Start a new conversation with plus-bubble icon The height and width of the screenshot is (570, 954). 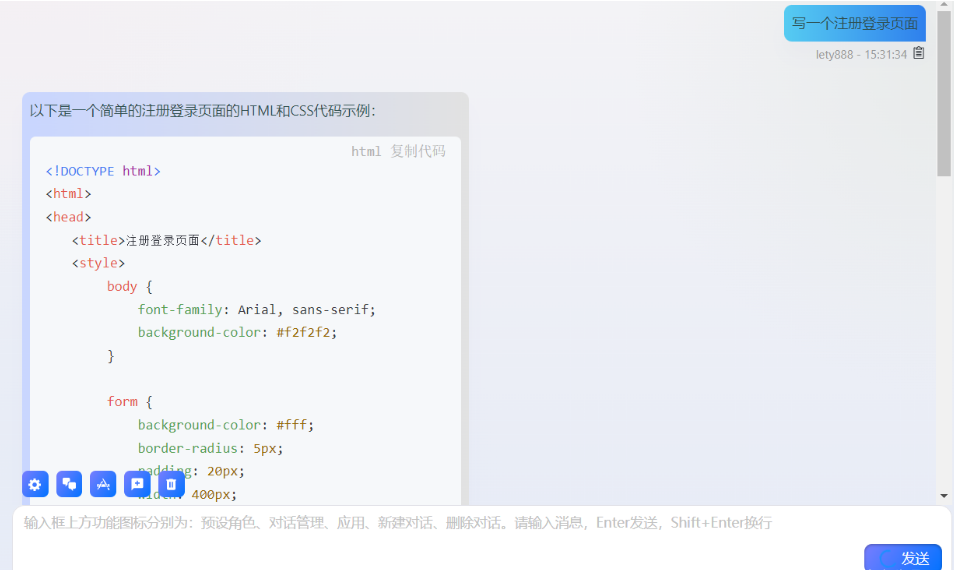point(137,485)
